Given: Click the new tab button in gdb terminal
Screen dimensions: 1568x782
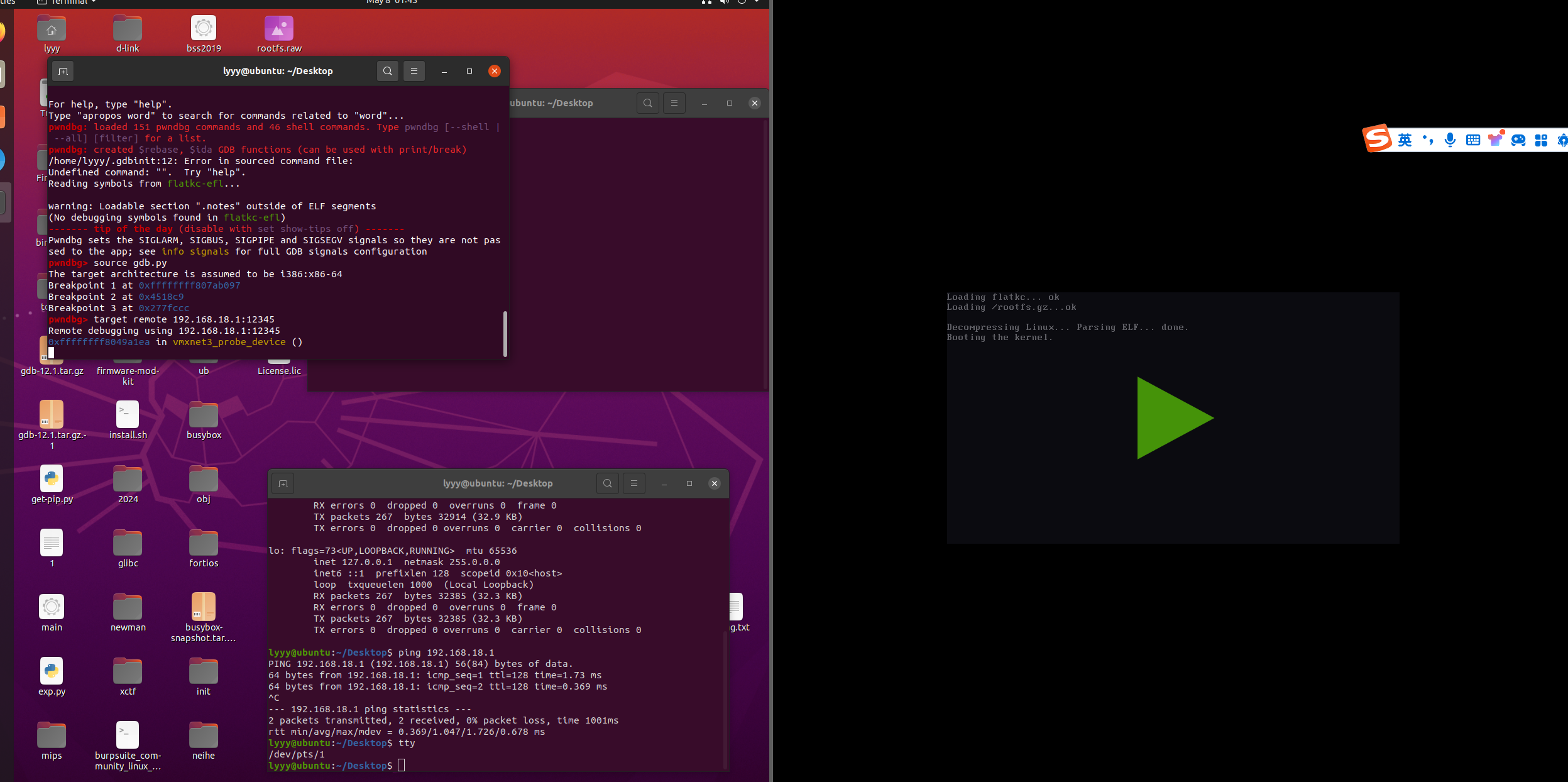Looking at the screenshot, I should coord(63,71).
